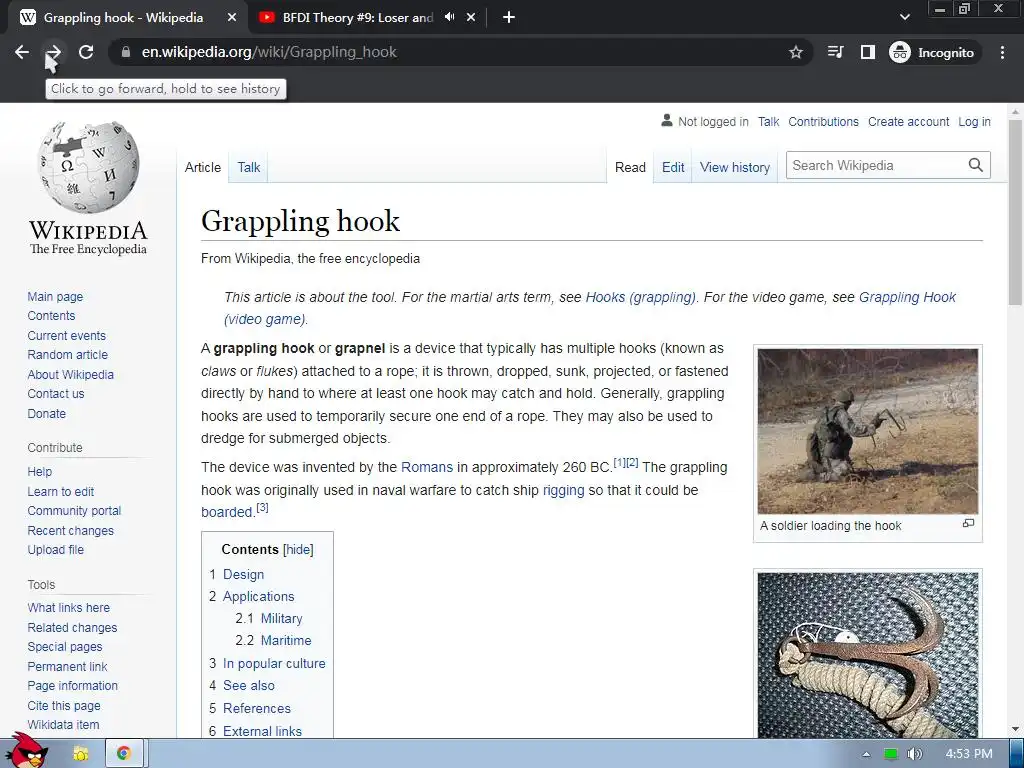
Task: Open the Article namespace tab
Action: [x=202, y=167]
